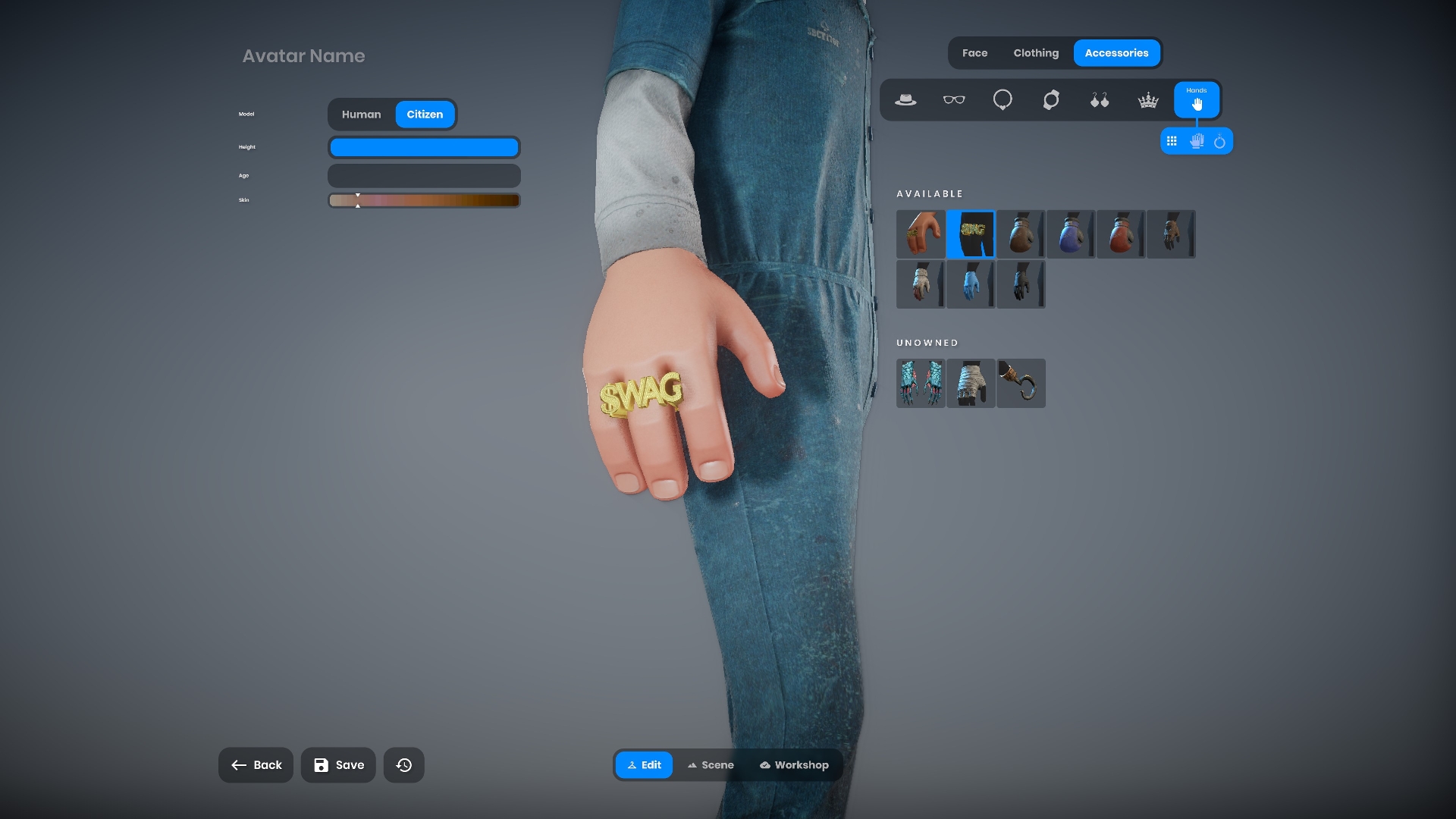The image size is (1456, 819).
Task: Filter hand items to rings only
Action: coord(1219,141)
